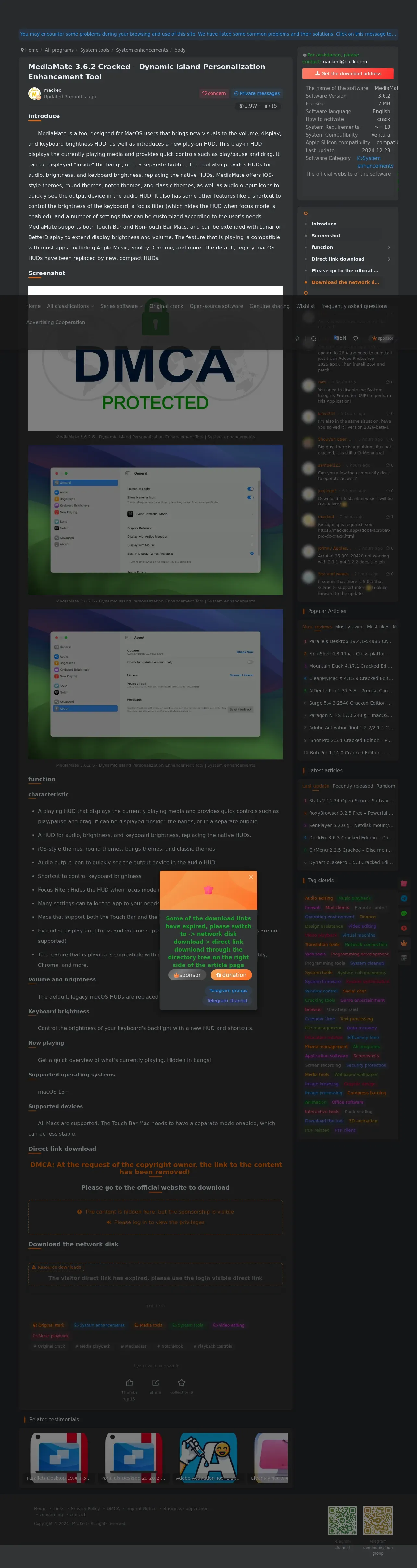
Task: Open Original crack in navigation
Action: pyautogui.click(x=166, y=306)
